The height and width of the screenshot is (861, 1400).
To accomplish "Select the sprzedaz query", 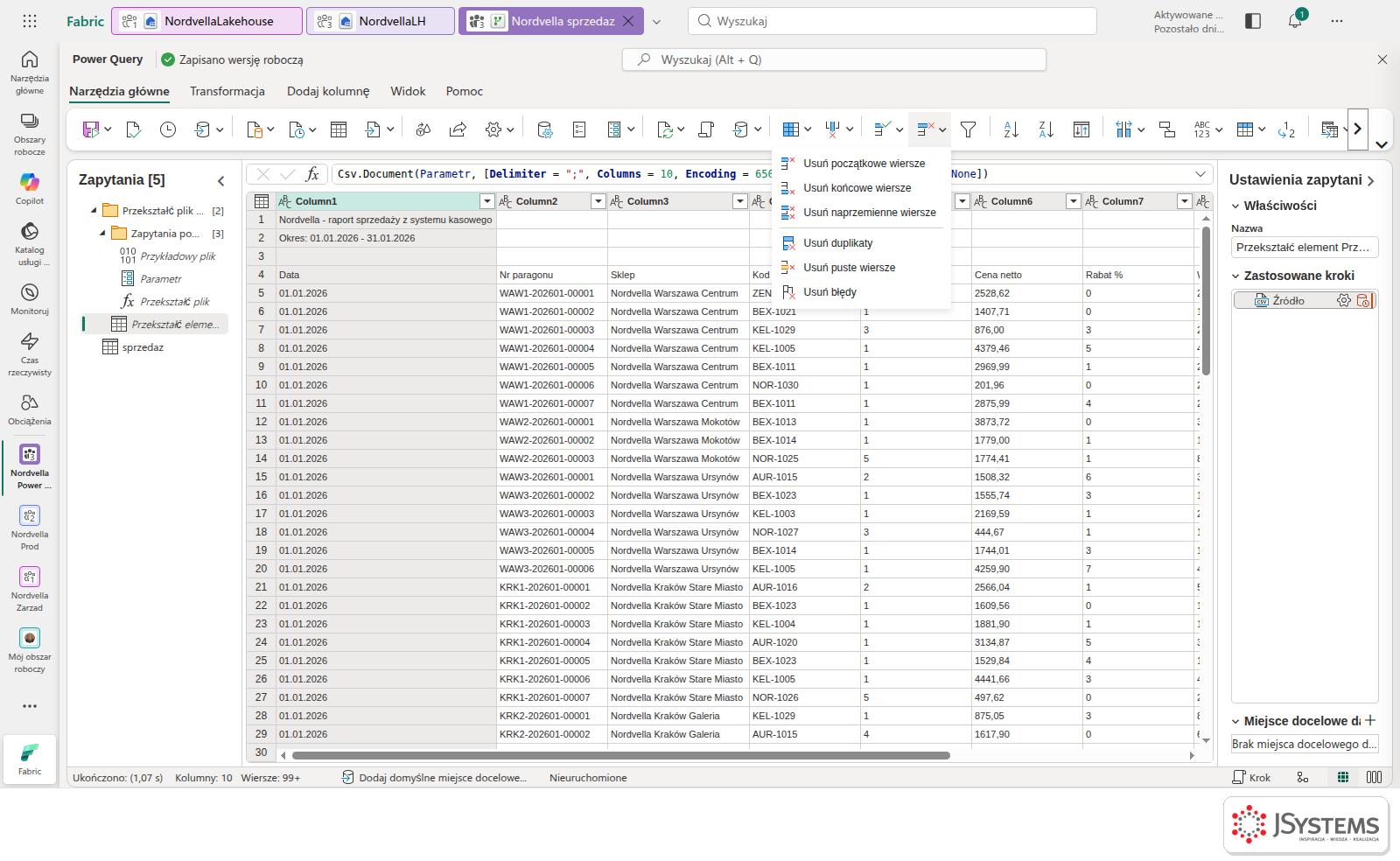I will (143, 347).
